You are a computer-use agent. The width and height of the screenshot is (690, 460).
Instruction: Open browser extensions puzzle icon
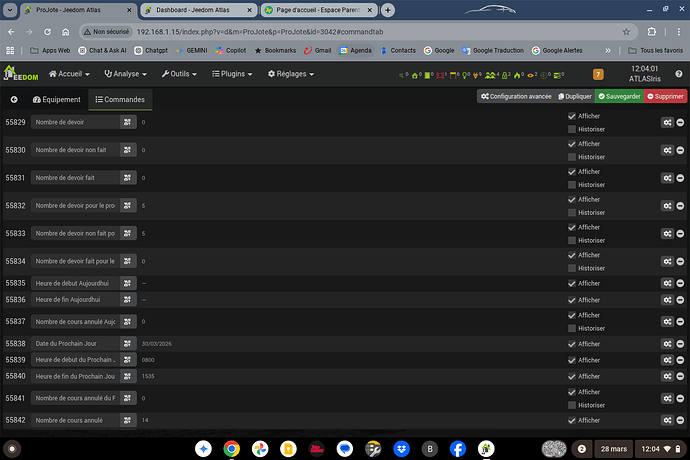(x=652, y=32)
